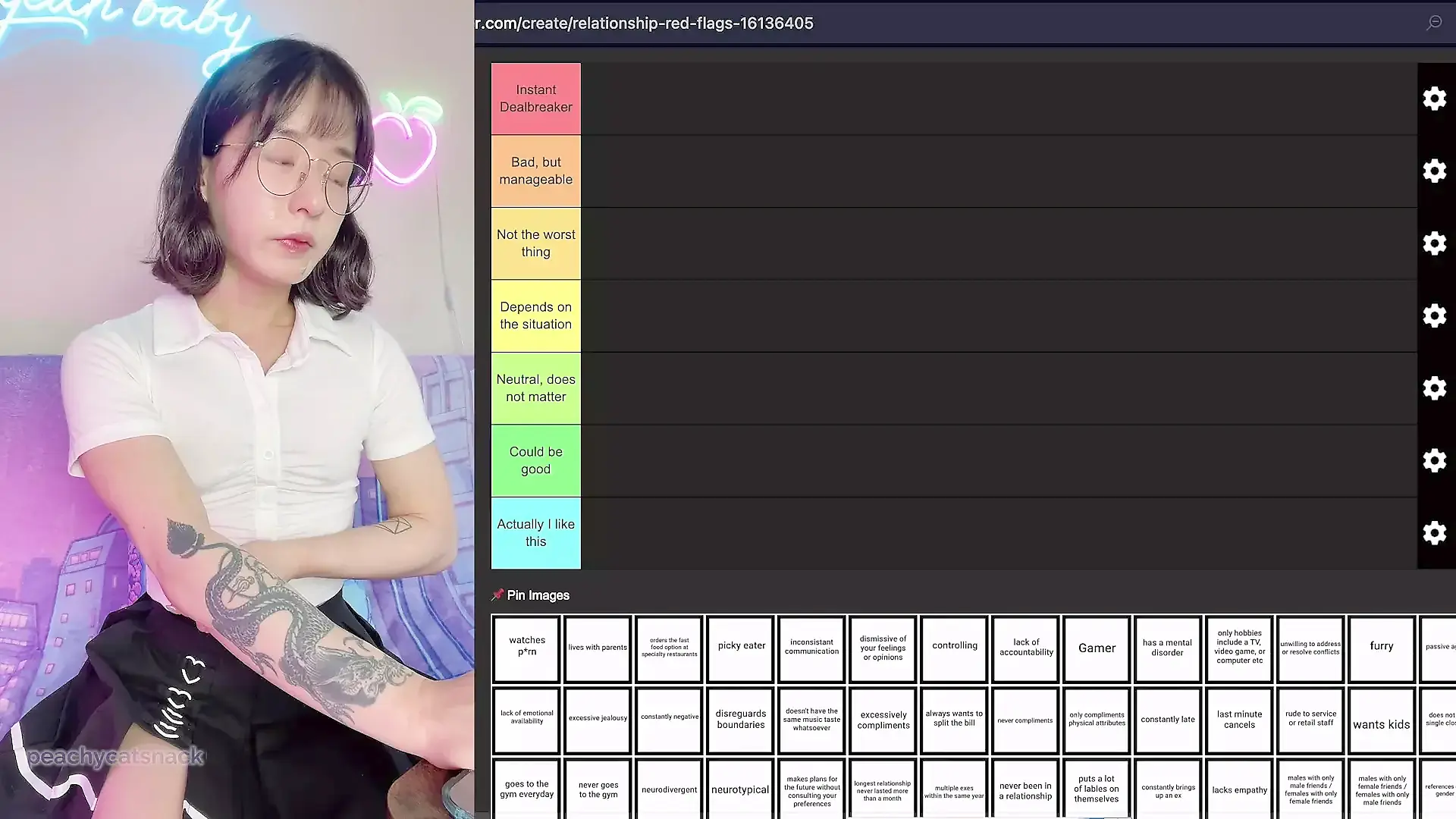This screenshot has height=819, width=1456.
Task: Select the Actually I like this tier label
Action: (535, 533)
